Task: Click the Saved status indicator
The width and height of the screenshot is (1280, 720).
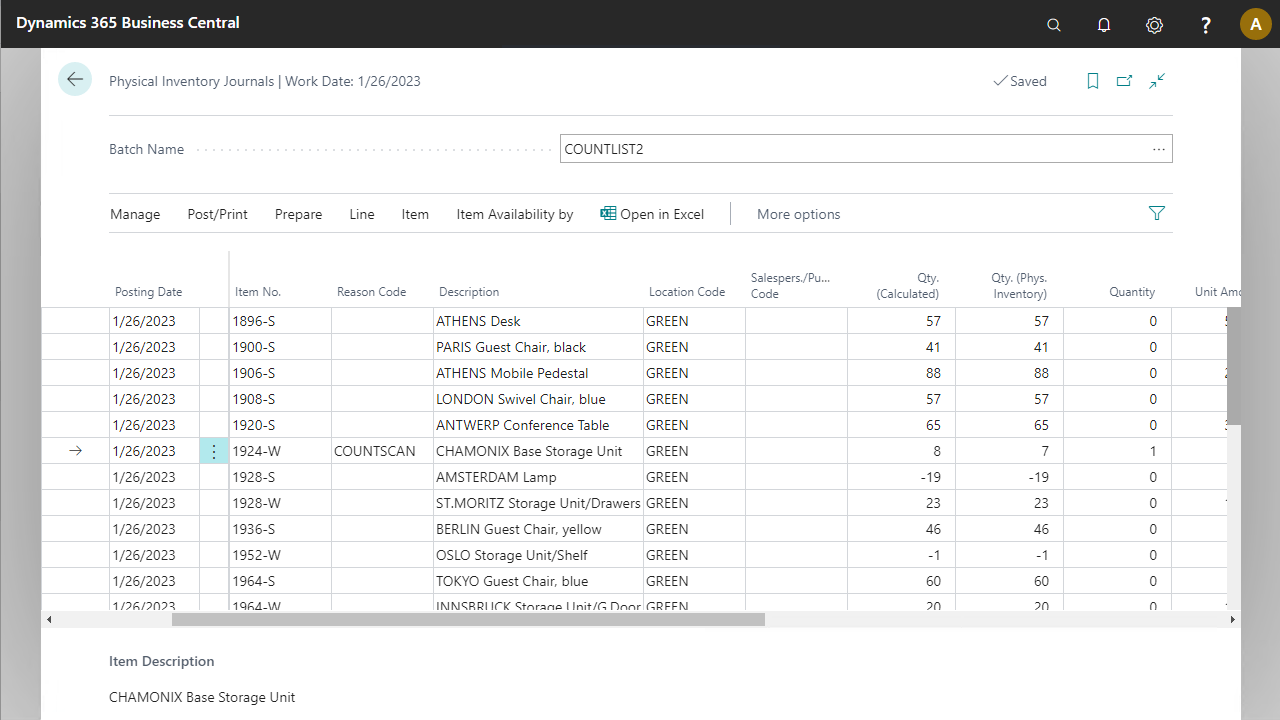Action: click(1020, 81)
